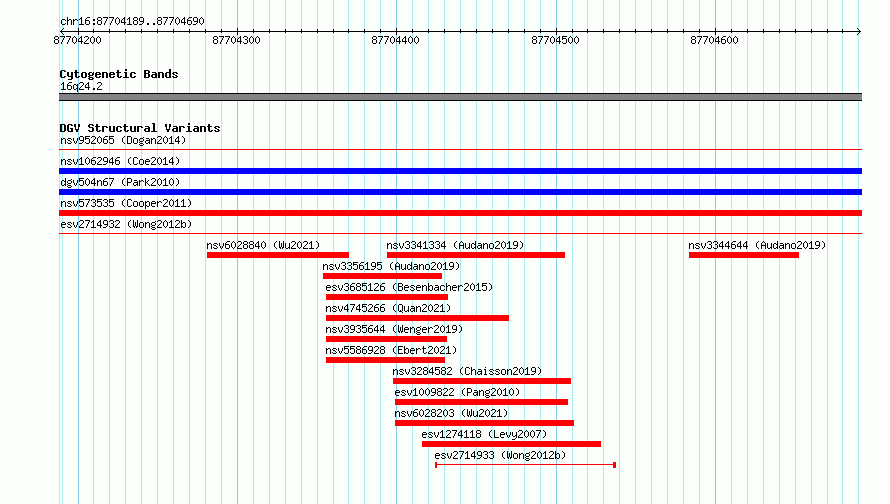Image resolution: width=890 pixels, height=504 pixels.
Task: Open variant nsv6028840 (Wu2021) label
Action: pyautogui.click(x=263, y=245)
